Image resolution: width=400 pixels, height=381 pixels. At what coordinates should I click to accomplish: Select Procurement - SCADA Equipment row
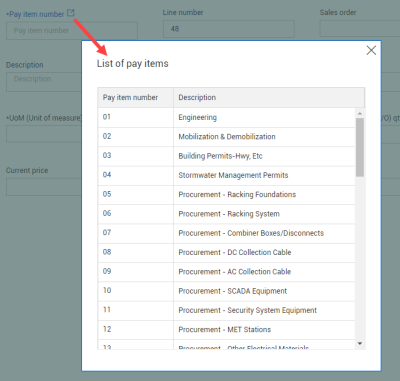click(x=226, y=291)
